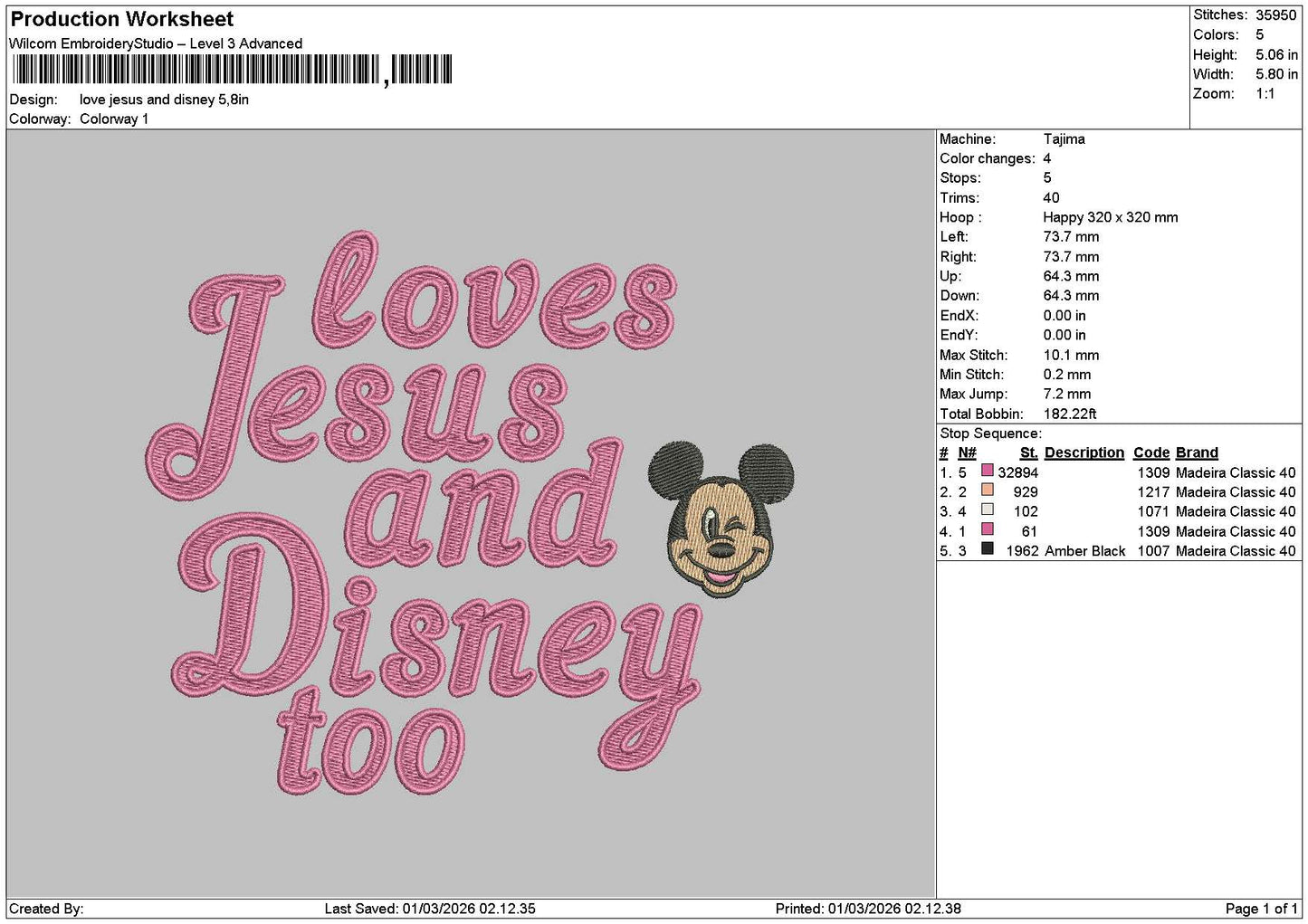Click the 'Right:' label
1308x924 pixels.
coord(958,257)
